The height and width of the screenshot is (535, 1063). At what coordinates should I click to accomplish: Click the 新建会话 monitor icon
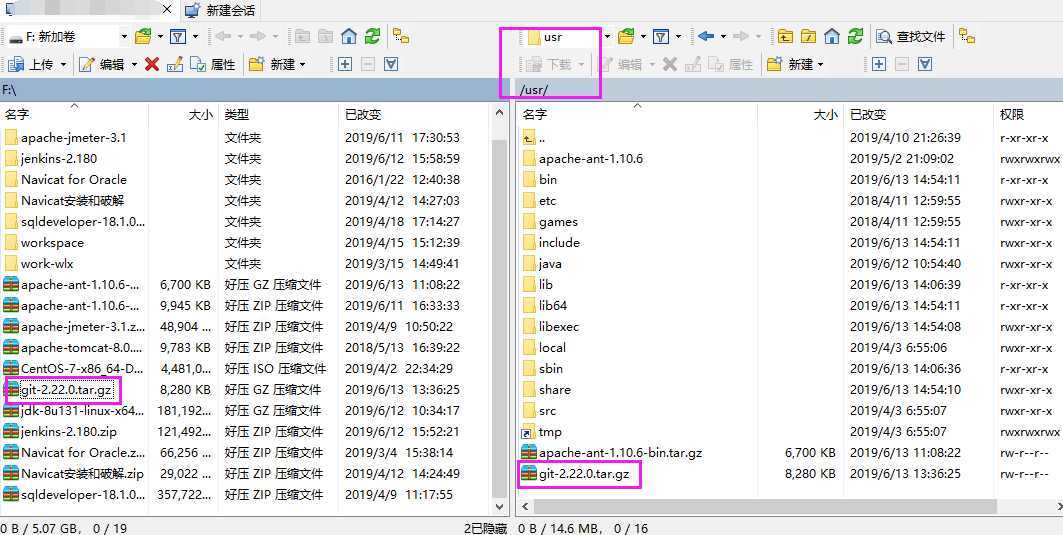[193, 10]
